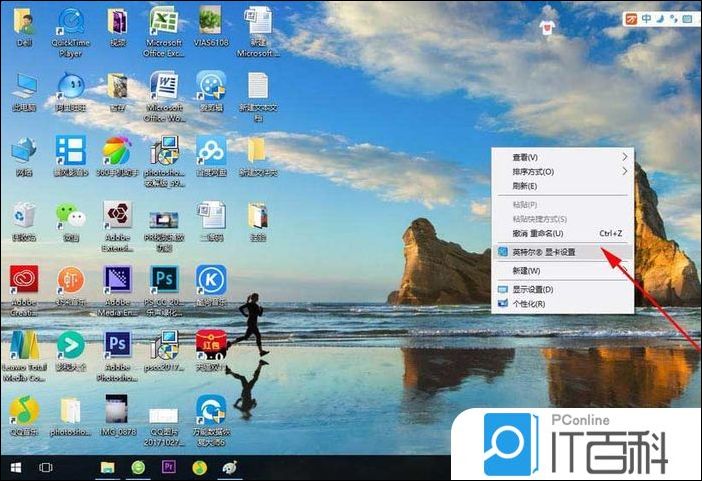
Task: Launch Adobe Media Encoder shortcut
Action: coord(117,279)
